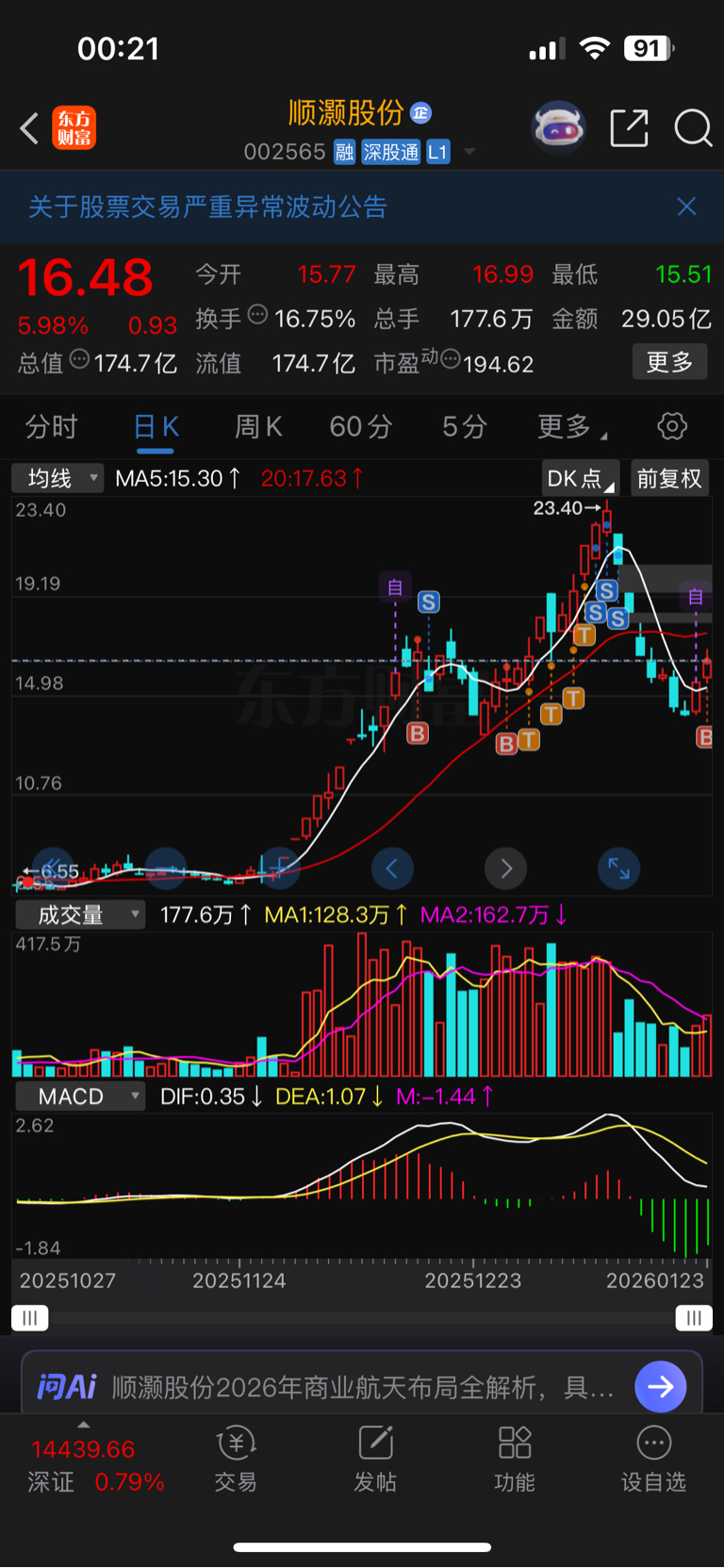The height and width of the screenshot is (1568, 724).
Task: Open the 均线 indicator dropdown
Action: 58,478
